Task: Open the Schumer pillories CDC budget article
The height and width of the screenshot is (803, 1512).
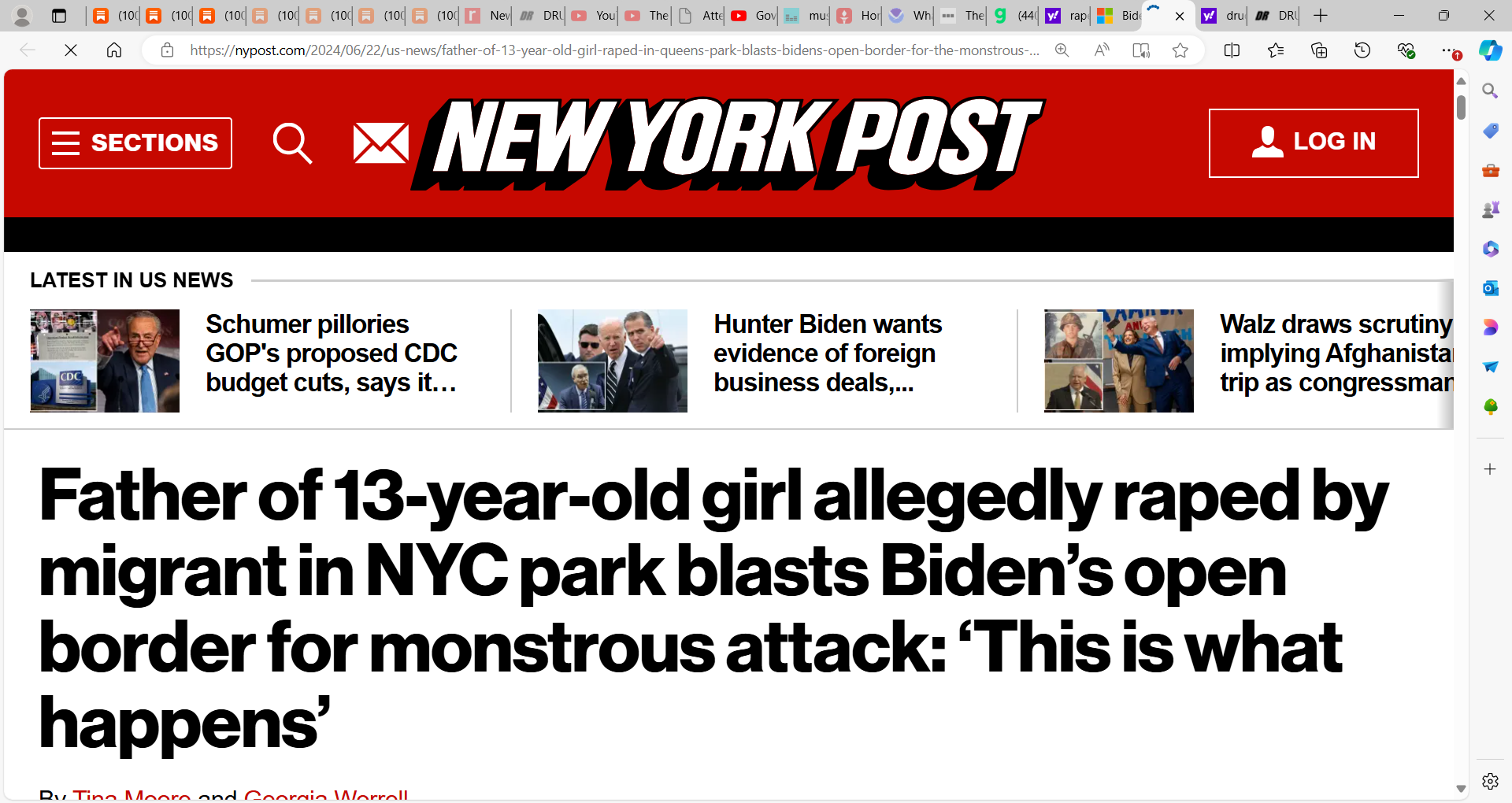Action: [332, 353]
